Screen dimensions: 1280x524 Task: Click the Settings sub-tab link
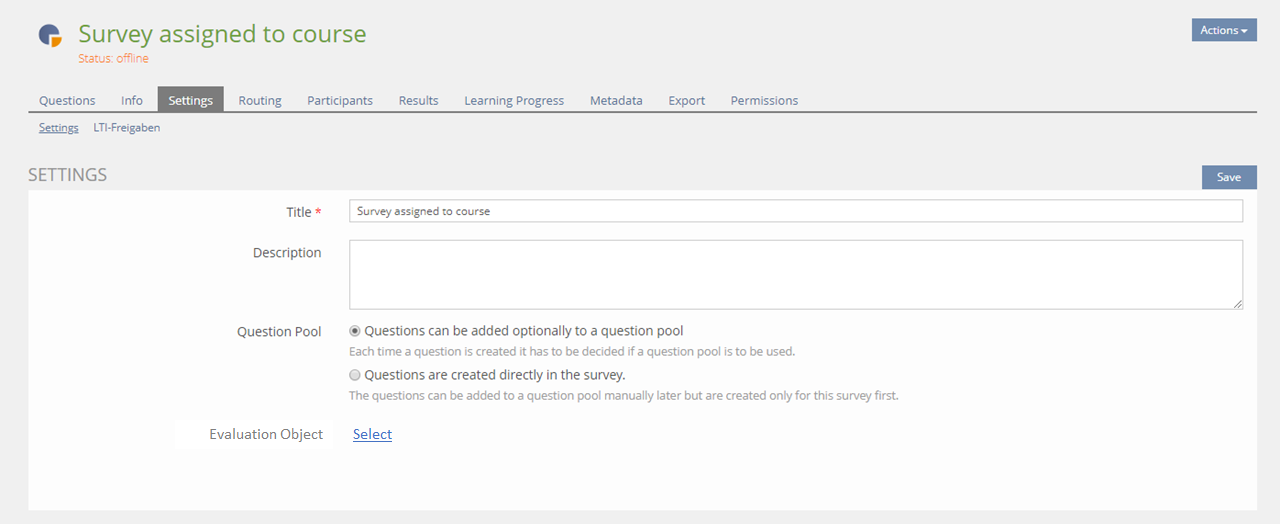pos(59,128)
